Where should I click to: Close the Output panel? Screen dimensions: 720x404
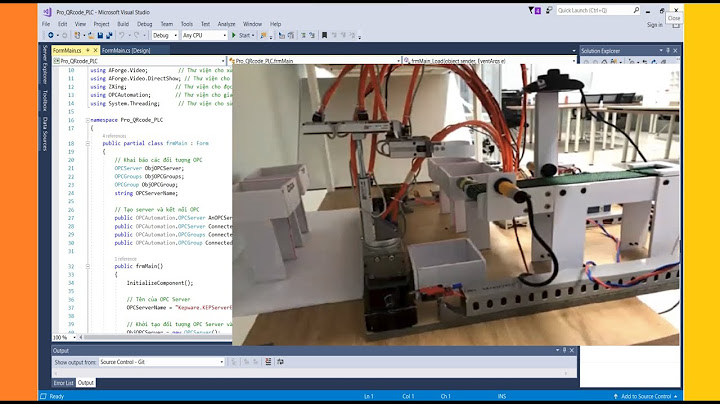tap(572, 350)
